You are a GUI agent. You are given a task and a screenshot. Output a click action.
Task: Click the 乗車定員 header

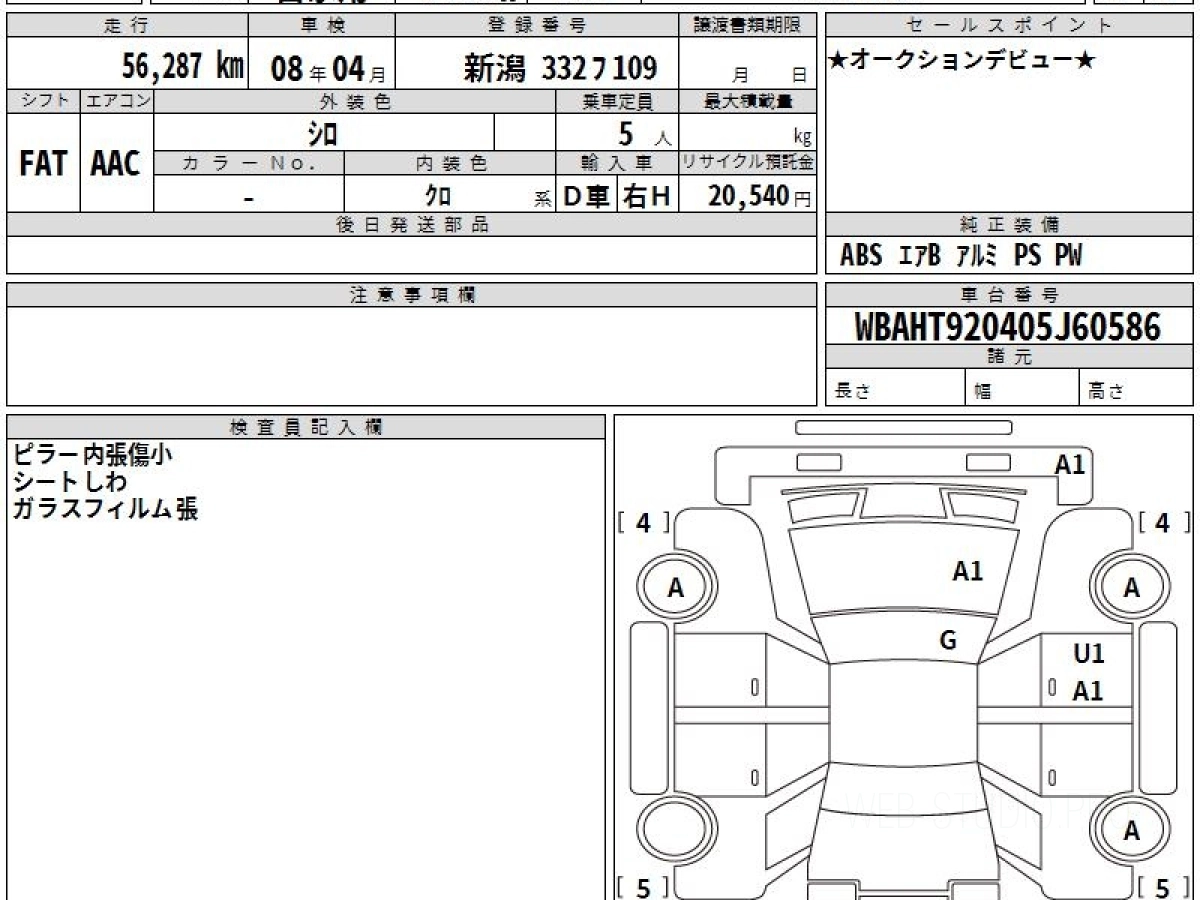click(617, 101)
